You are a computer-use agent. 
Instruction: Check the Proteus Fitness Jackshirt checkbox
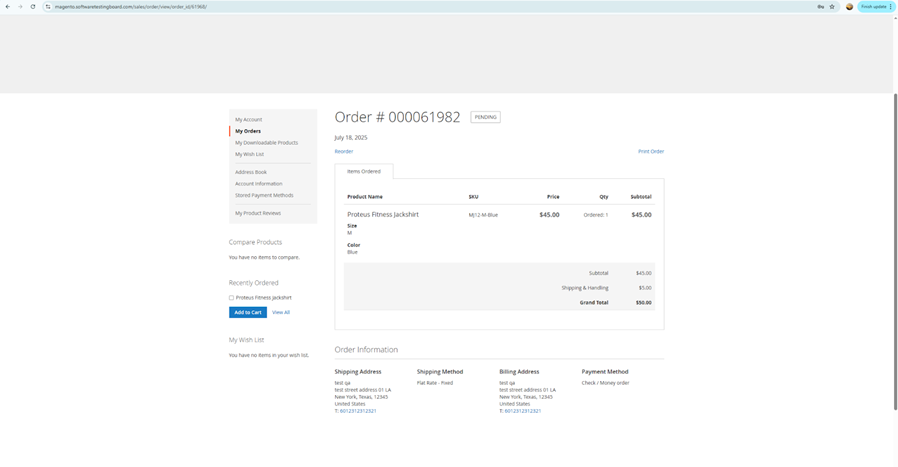pyautogui.click(x=232, y=298)
